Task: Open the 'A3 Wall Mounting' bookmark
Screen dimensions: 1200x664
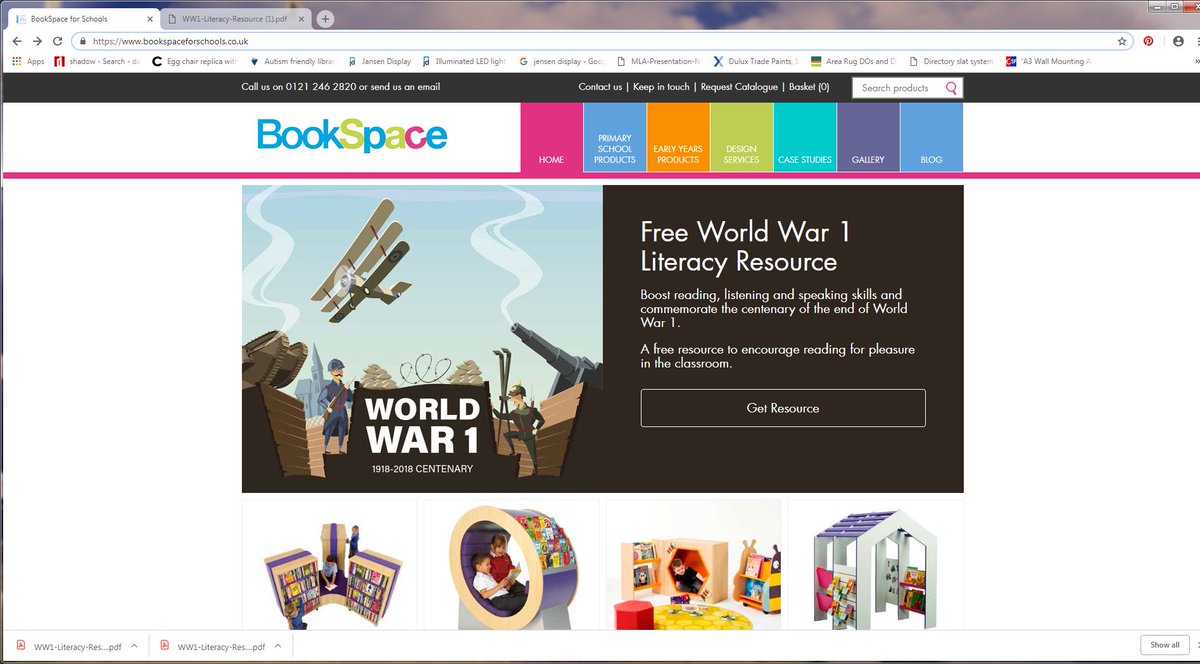Action: 1048,61
